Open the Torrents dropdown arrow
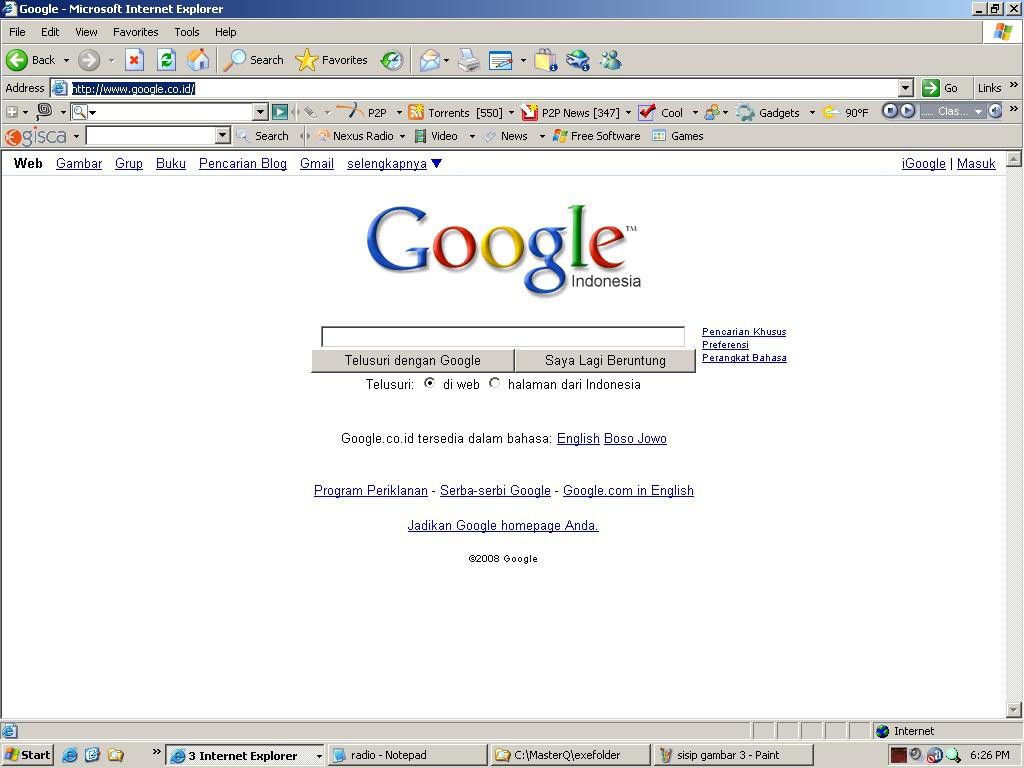Image resolution: width=1024 pixels, height=768 pixels. 511,112
